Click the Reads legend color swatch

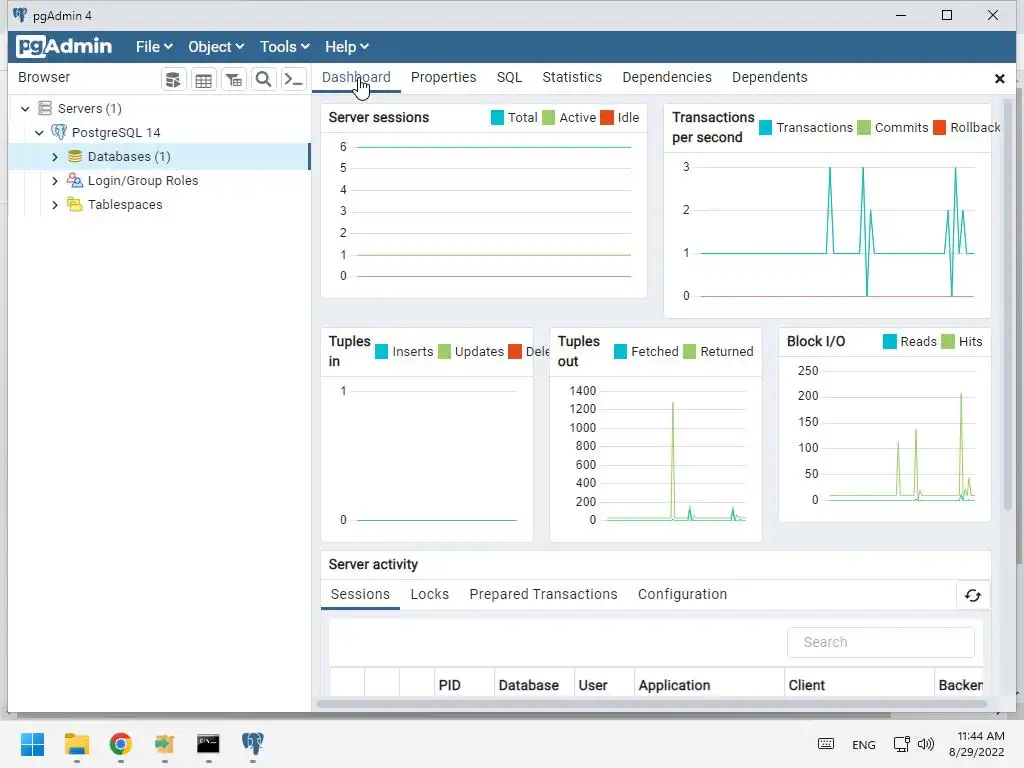tap(889, 342)
